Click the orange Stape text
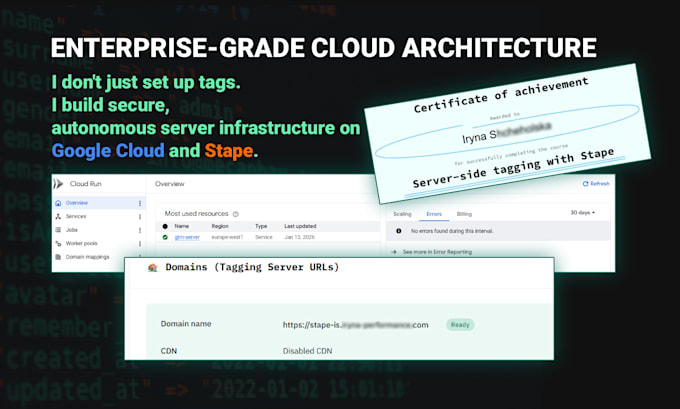 229,151
